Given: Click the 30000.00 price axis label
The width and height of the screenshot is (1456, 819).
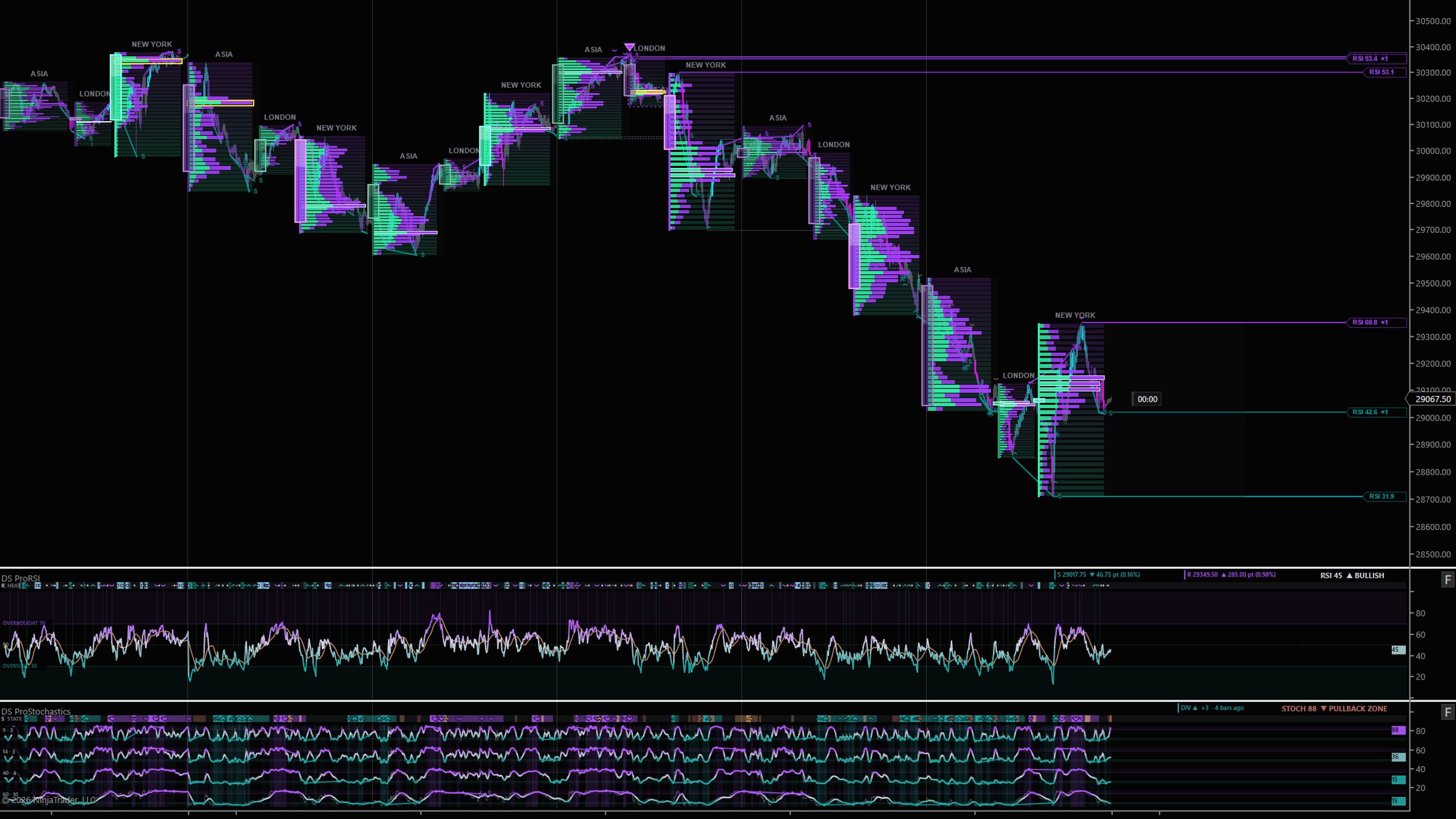Looking at the screenshot, I should (x=1433, y=151).
